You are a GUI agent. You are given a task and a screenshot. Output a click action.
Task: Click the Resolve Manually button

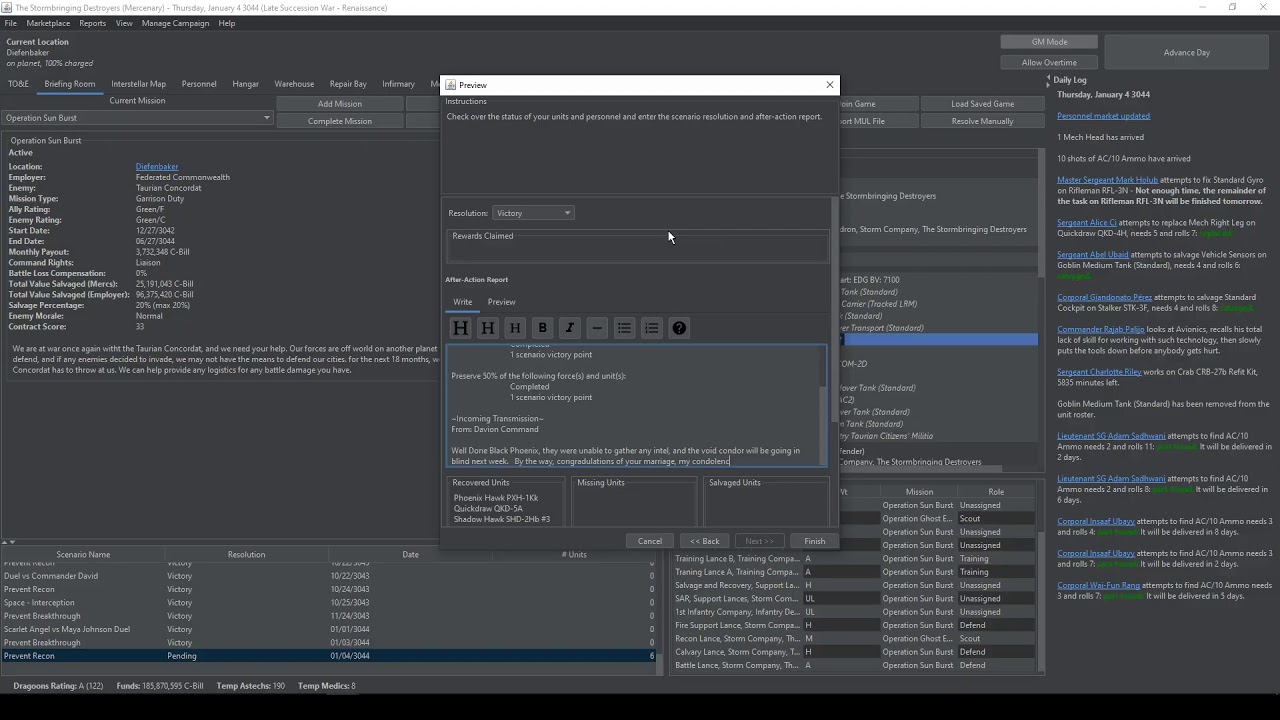[x=982, y=121]
